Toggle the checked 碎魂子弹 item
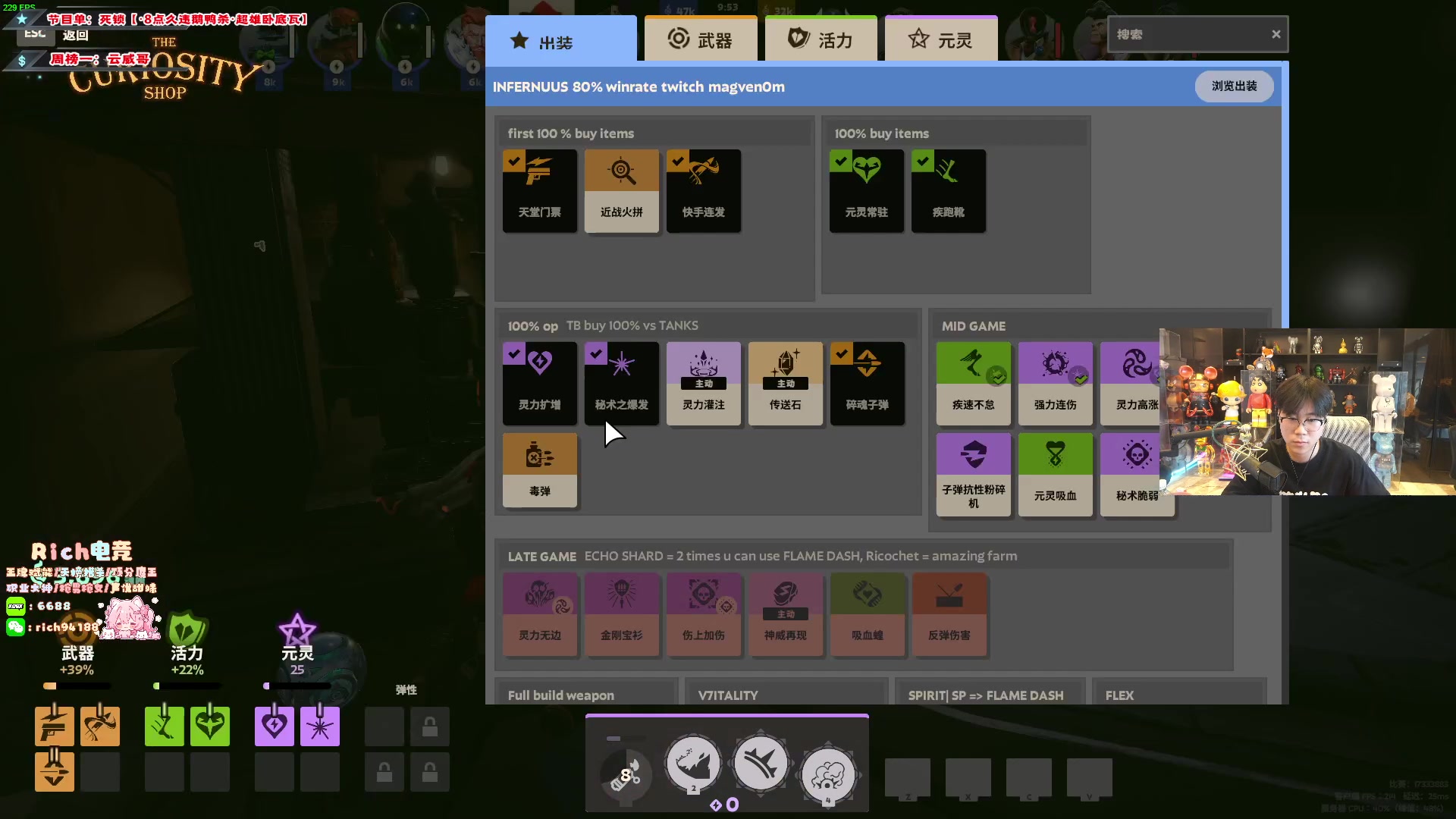 pyautogui.click(x=867, y=383)
